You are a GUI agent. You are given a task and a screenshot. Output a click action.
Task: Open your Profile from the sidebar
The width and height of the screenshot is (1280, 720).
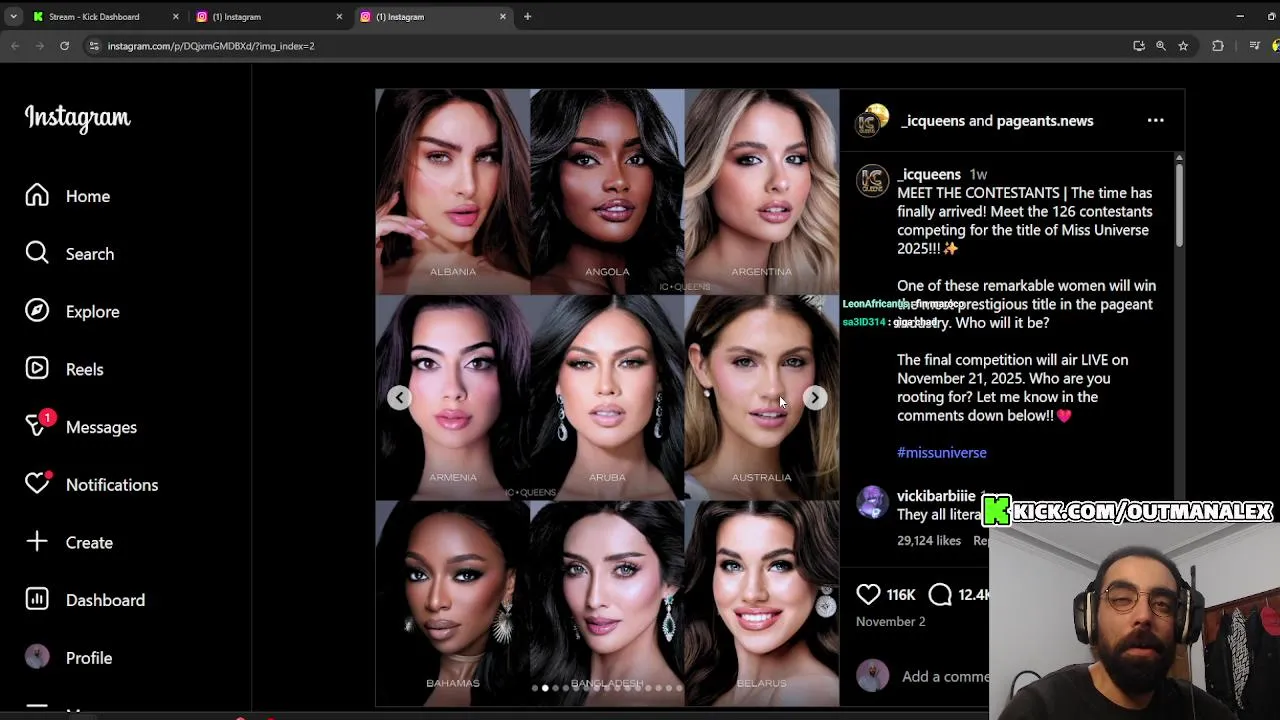pyautogui.click(x=68, y=658)
